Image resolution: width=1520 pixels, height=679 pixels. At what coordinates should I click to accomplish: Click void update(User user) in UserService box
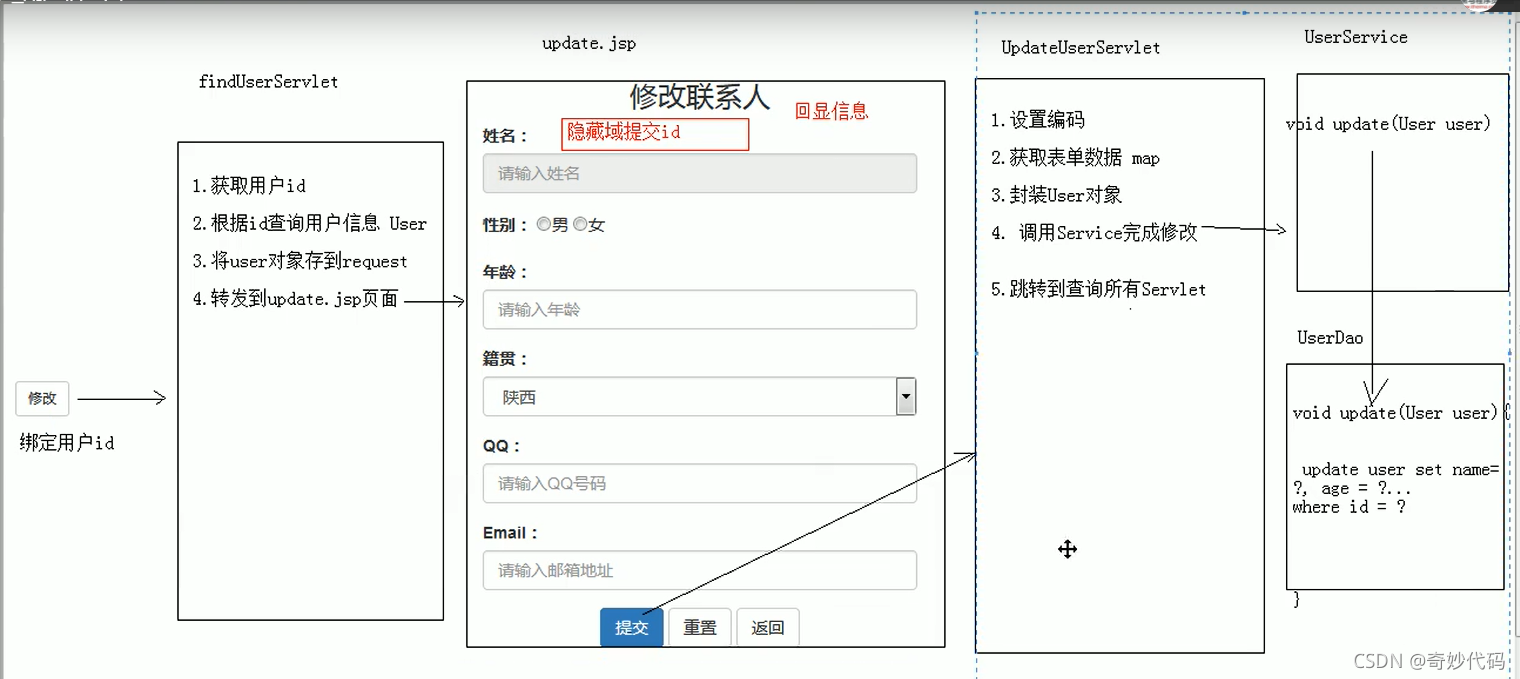pyautogui.click(x=1388, y=124)
